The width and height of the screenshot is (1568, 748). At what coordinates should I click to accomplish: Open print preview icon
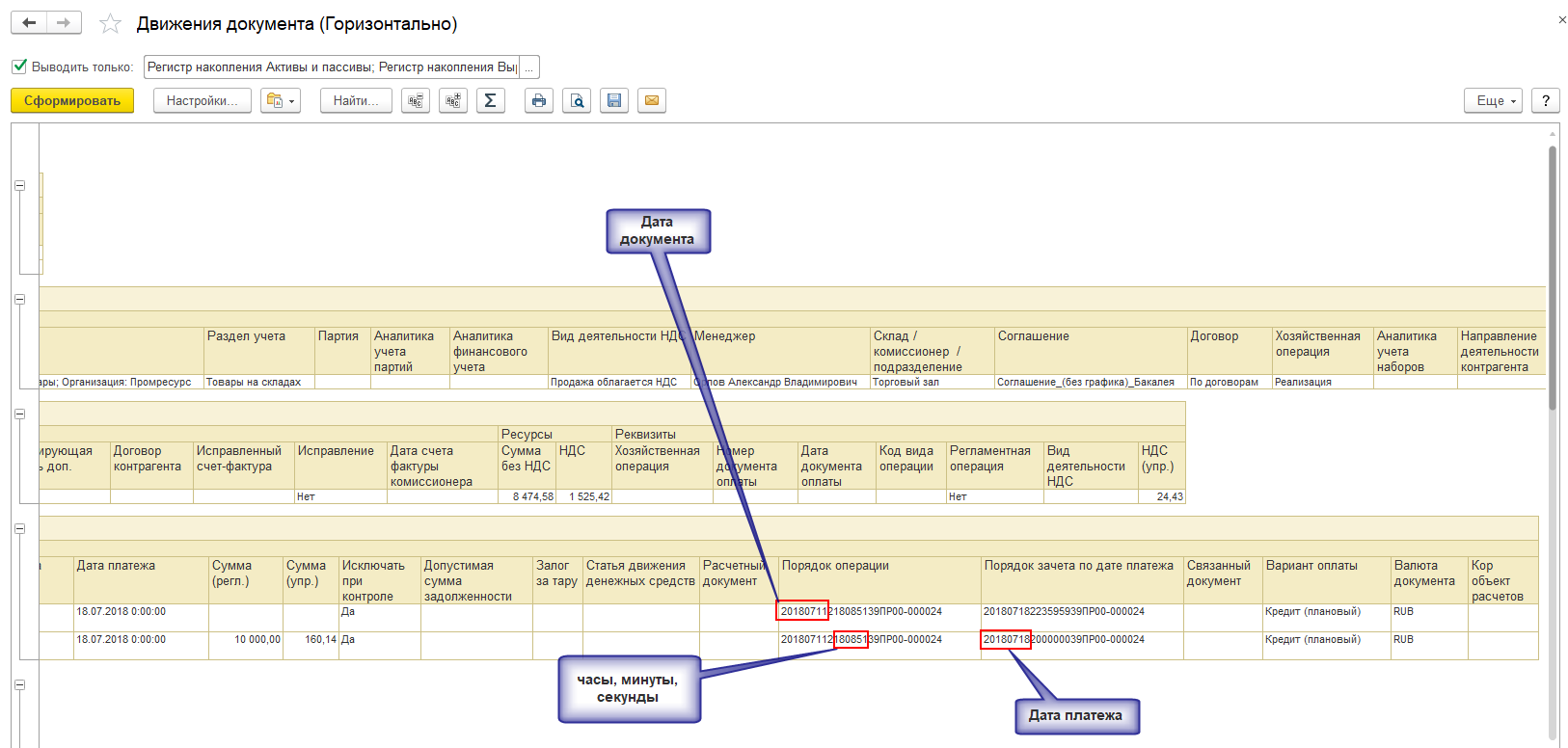pos(577,100)
